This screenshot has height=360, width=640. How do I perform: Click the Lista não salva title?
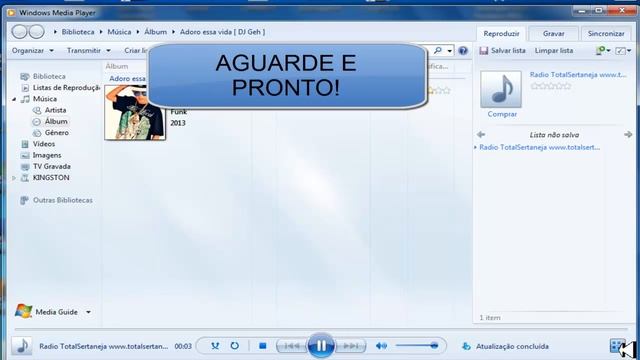[554, 135]
